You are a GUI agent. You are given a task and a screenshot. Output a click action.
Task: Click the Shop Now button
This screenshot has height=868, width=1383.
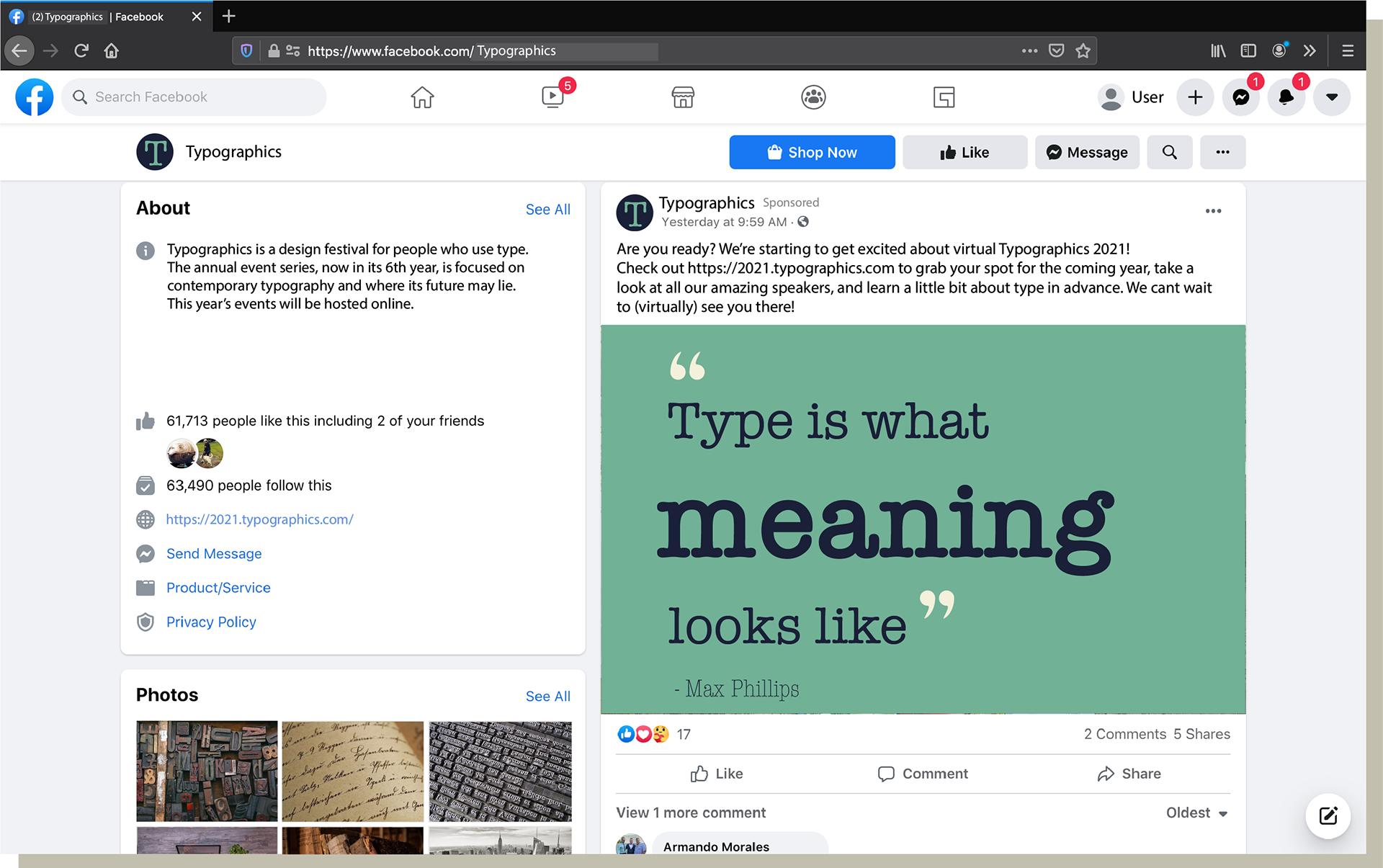tap(812, 152)
